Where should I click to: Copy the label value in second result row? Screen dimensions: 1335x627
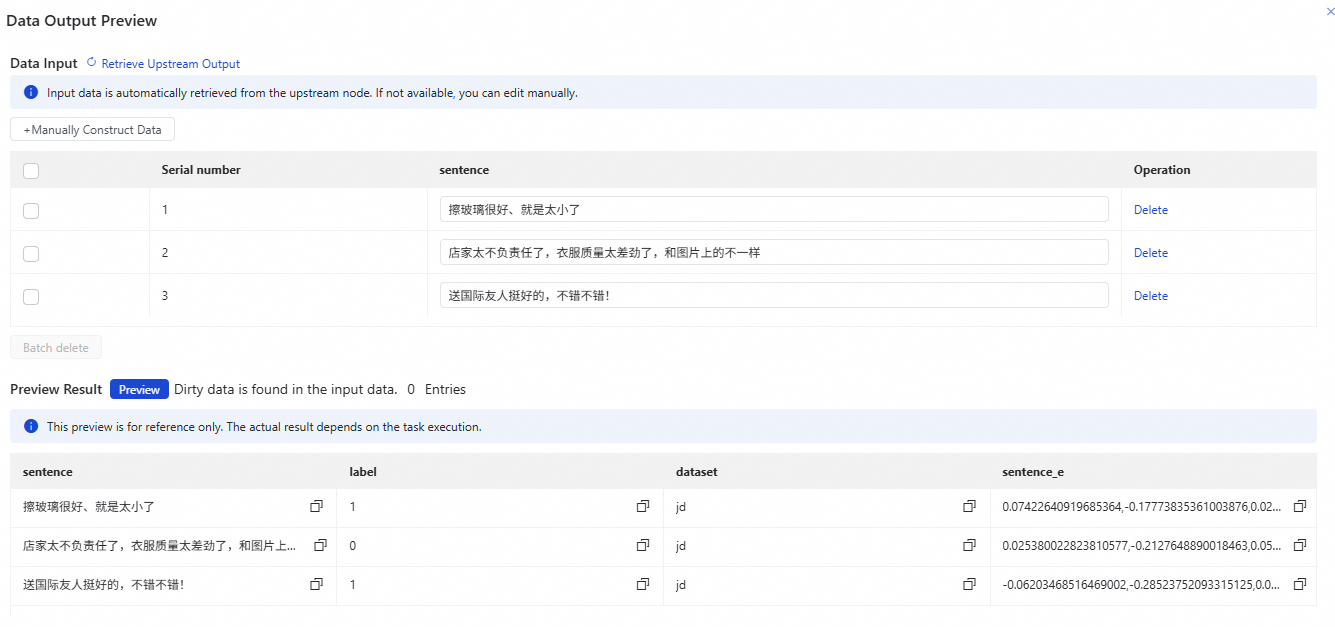[x=643, y=546]
